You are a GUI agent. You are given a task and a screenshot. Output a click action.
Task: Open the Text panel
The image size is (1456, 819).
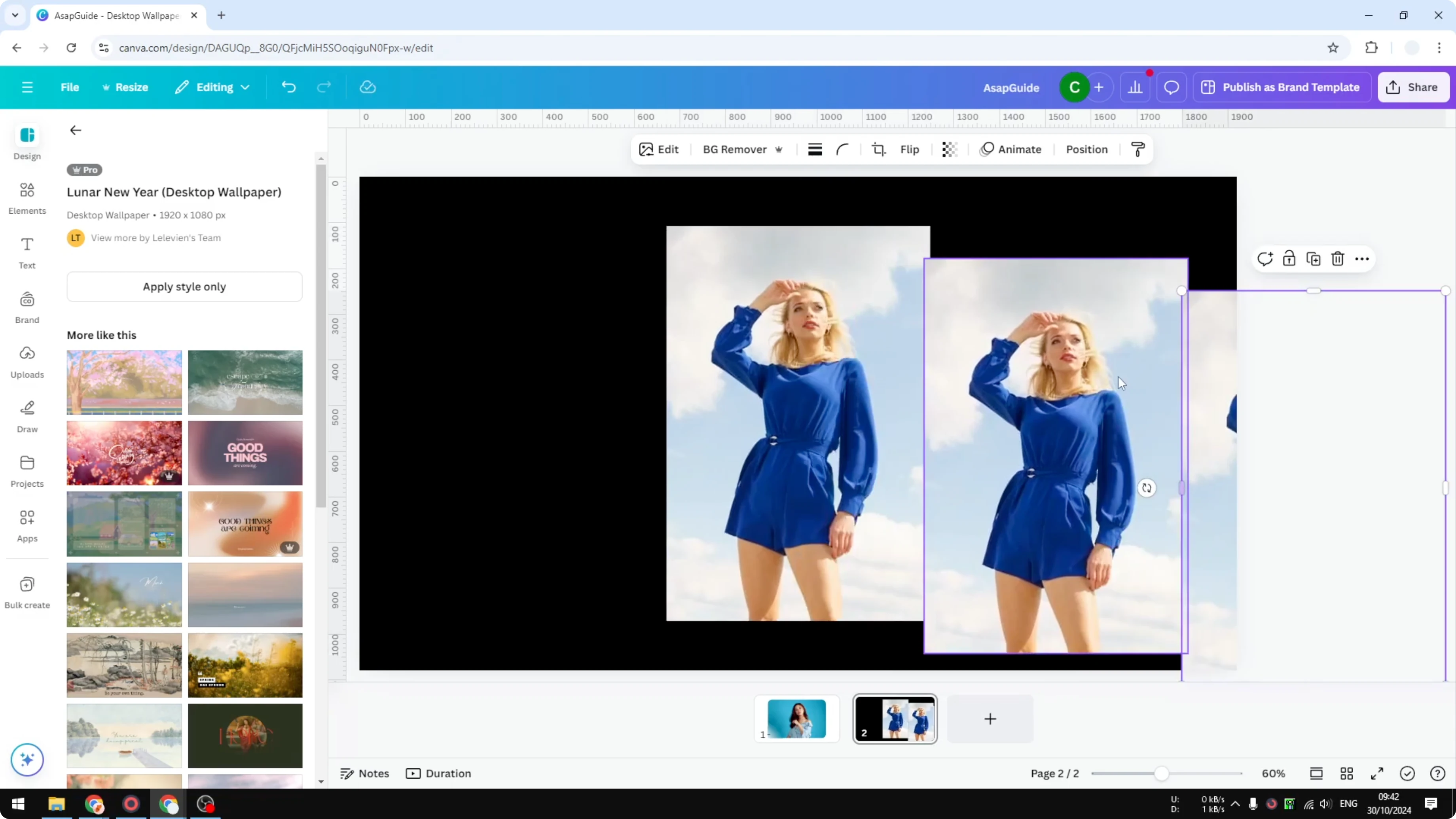click(27, 252)
